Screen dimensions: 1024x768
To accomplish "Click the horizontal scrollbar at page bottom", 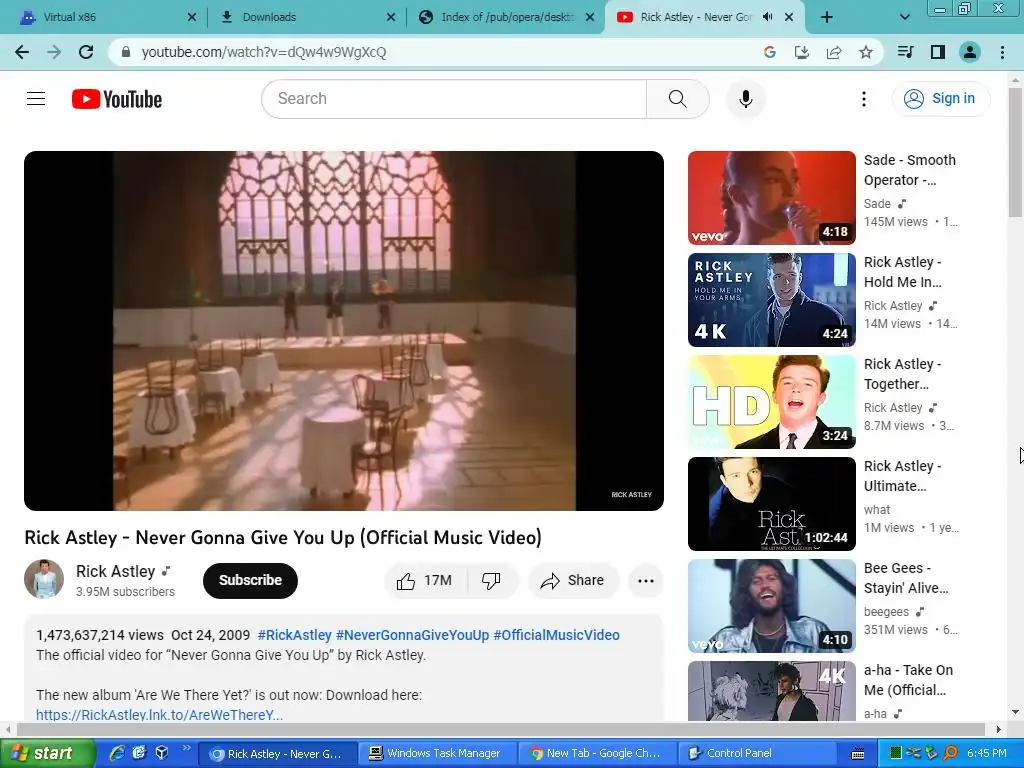I will (500, 729).
